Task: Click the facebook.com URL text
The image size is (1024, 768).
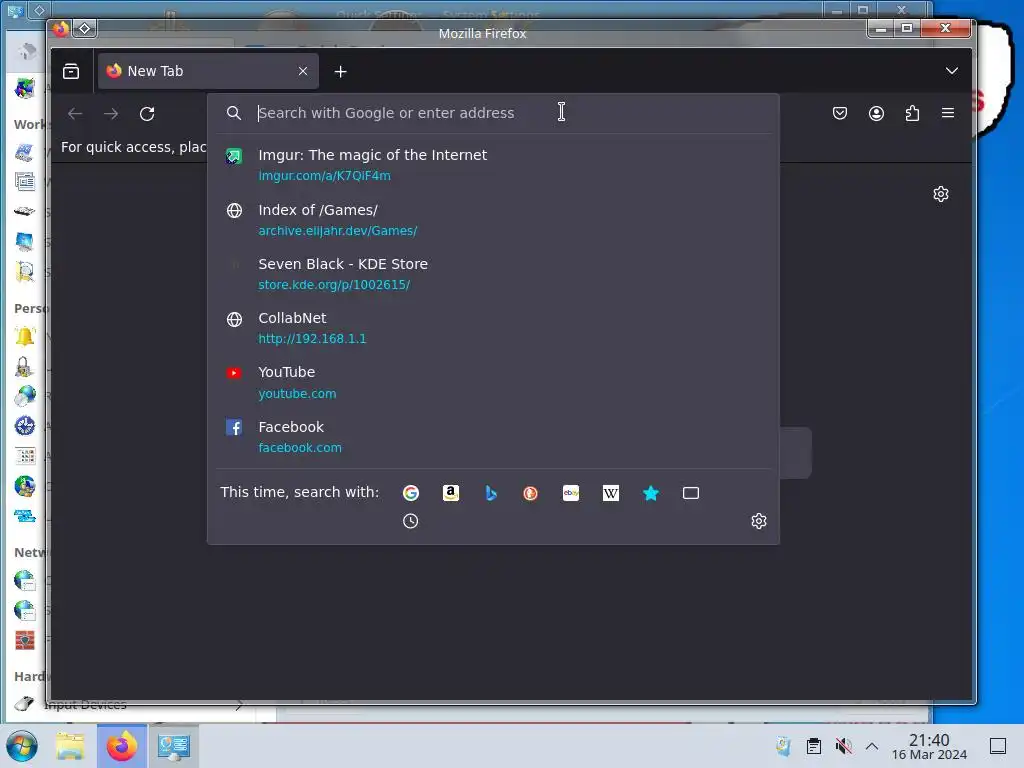Action: point(300,448)
